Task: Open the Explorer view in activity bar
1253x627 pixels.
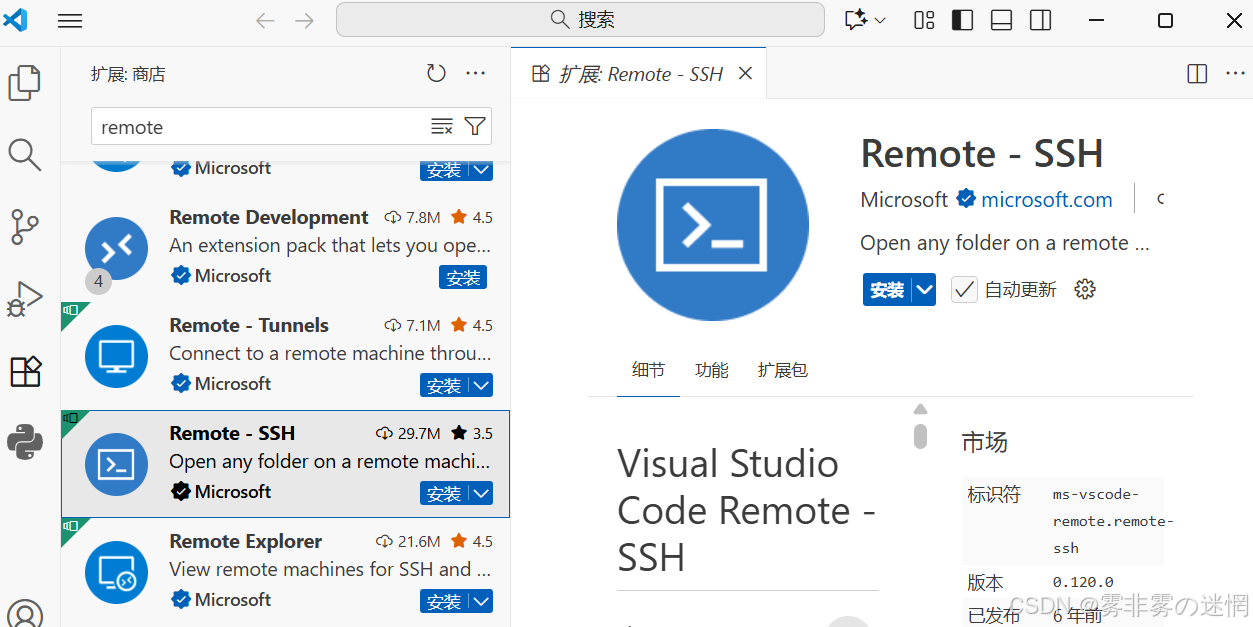Action: (25, 83)
